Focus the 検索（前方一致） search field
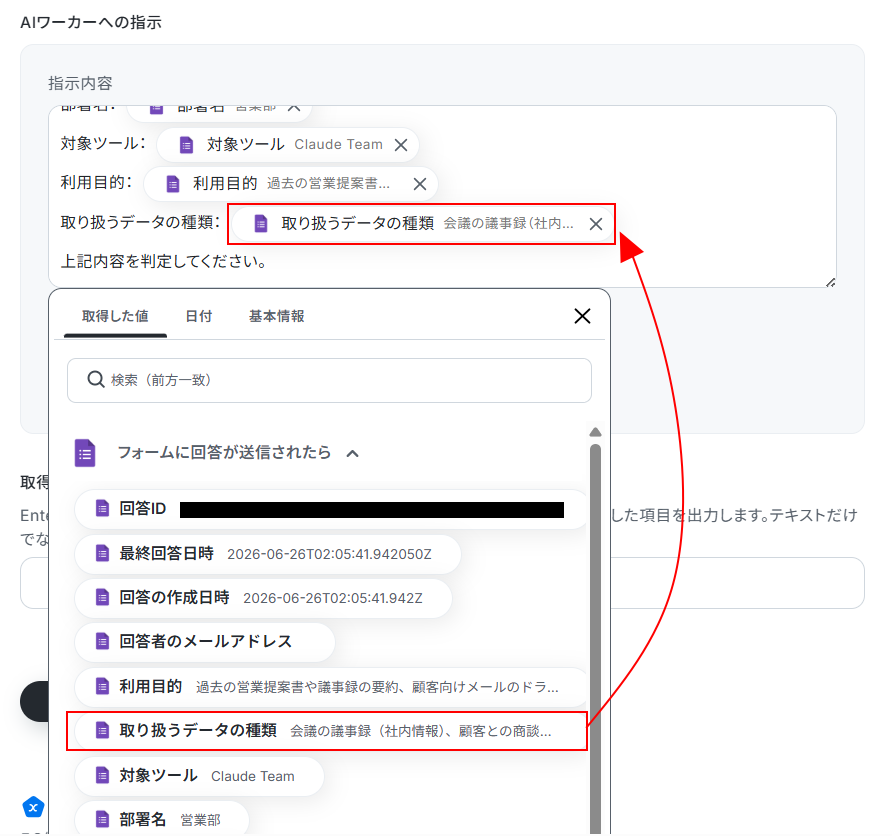Viewport: 892px width, 836px height. (329, 380)
